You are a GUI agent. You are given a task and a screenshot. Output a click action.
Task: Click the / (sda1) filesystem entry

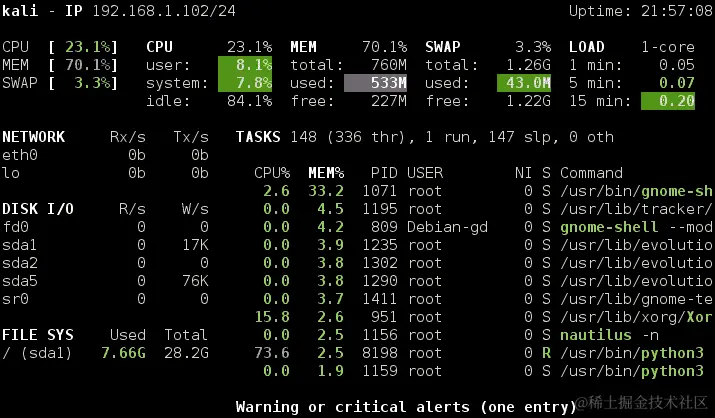point(37,353)
